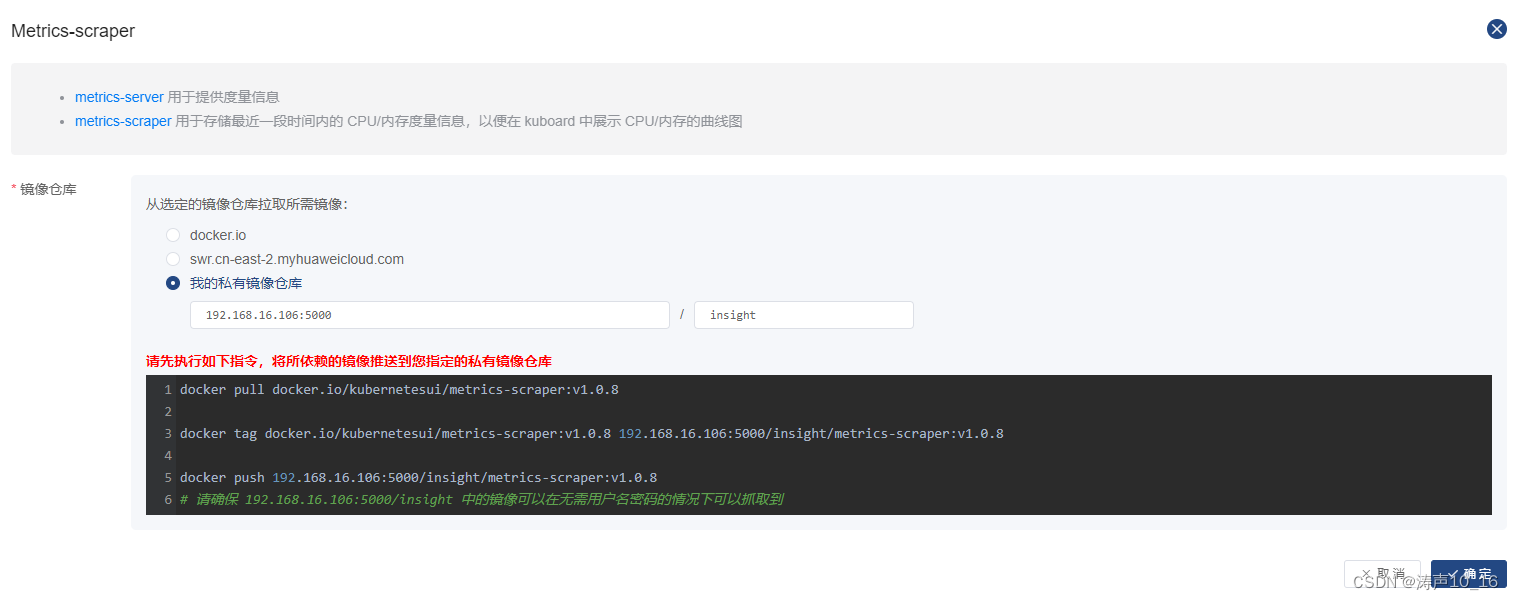1514x600 pixels.
Task: Click the 镜像仓库 field label
Action: [x=48, y=189]
